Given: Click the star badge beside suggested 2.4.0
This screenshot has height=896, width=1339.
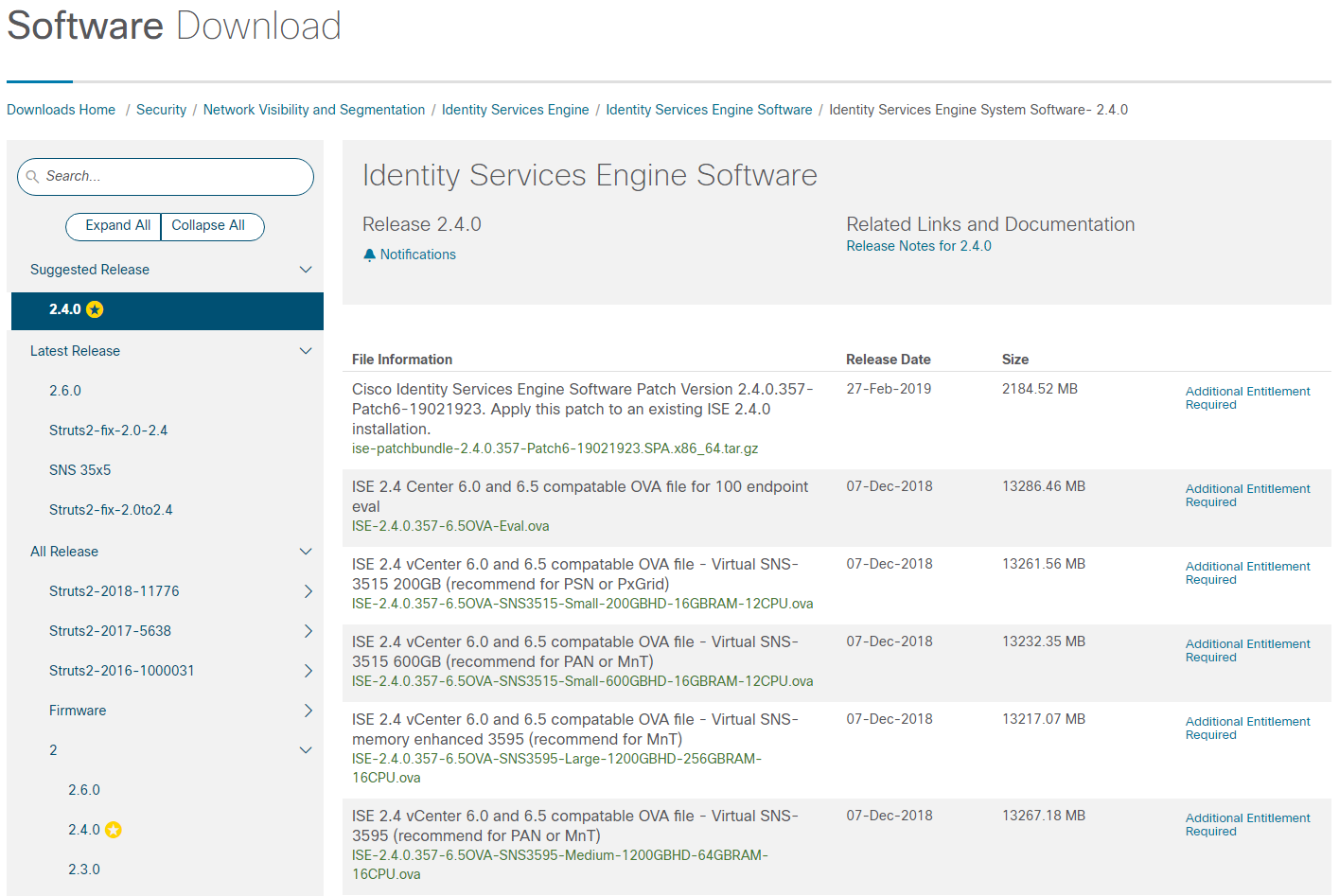Looking at the screenshot, I should 95,309.
